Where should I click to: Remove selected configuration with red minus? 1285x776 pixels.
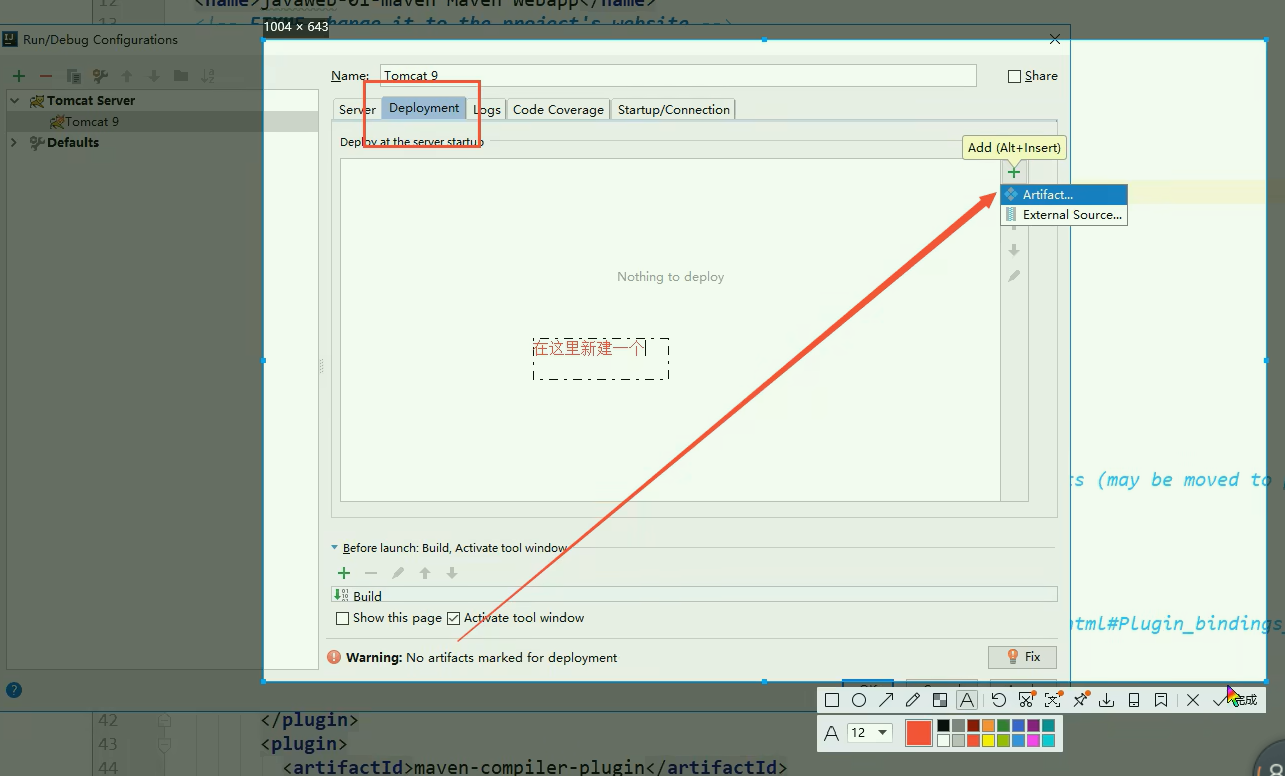(46, 76)
